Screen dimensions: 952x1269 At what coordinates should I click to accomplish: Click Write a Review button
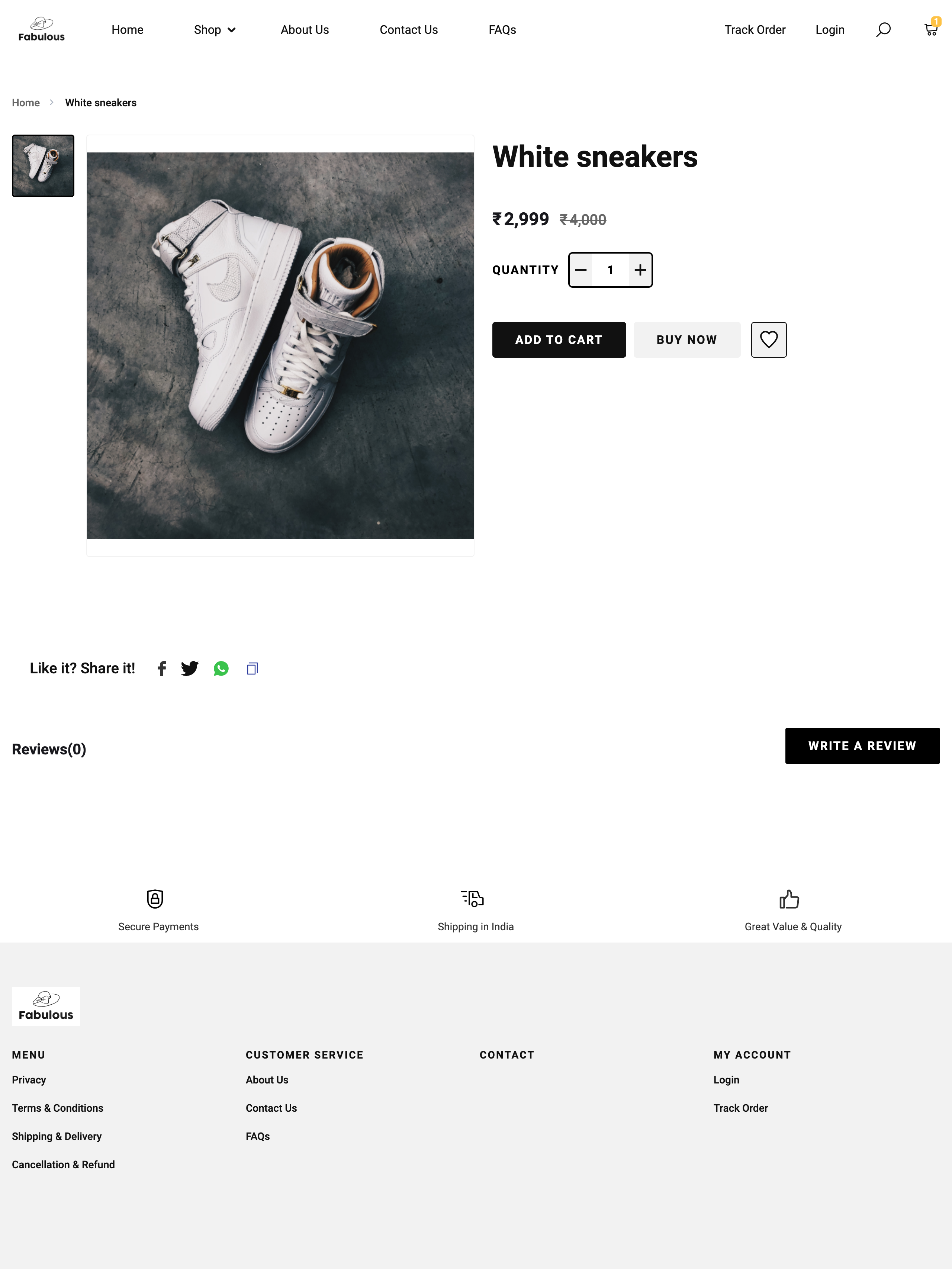(862, 746)
